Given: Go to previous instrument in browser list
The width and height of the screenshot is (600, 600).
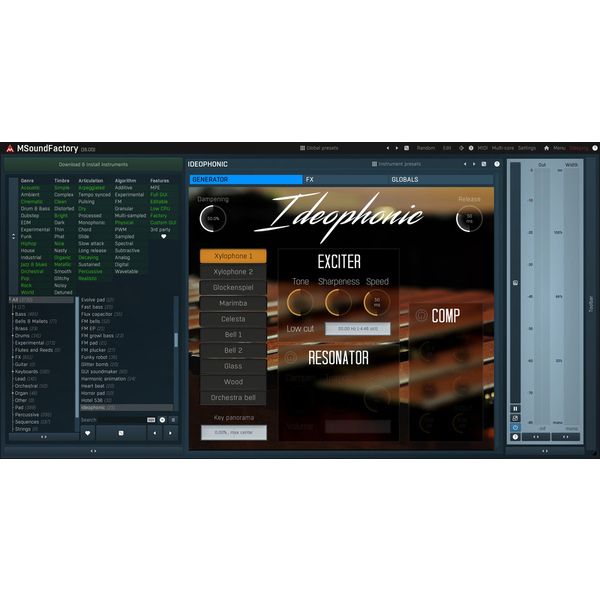Looking at the screenshot, I should (x=155, y=433).
